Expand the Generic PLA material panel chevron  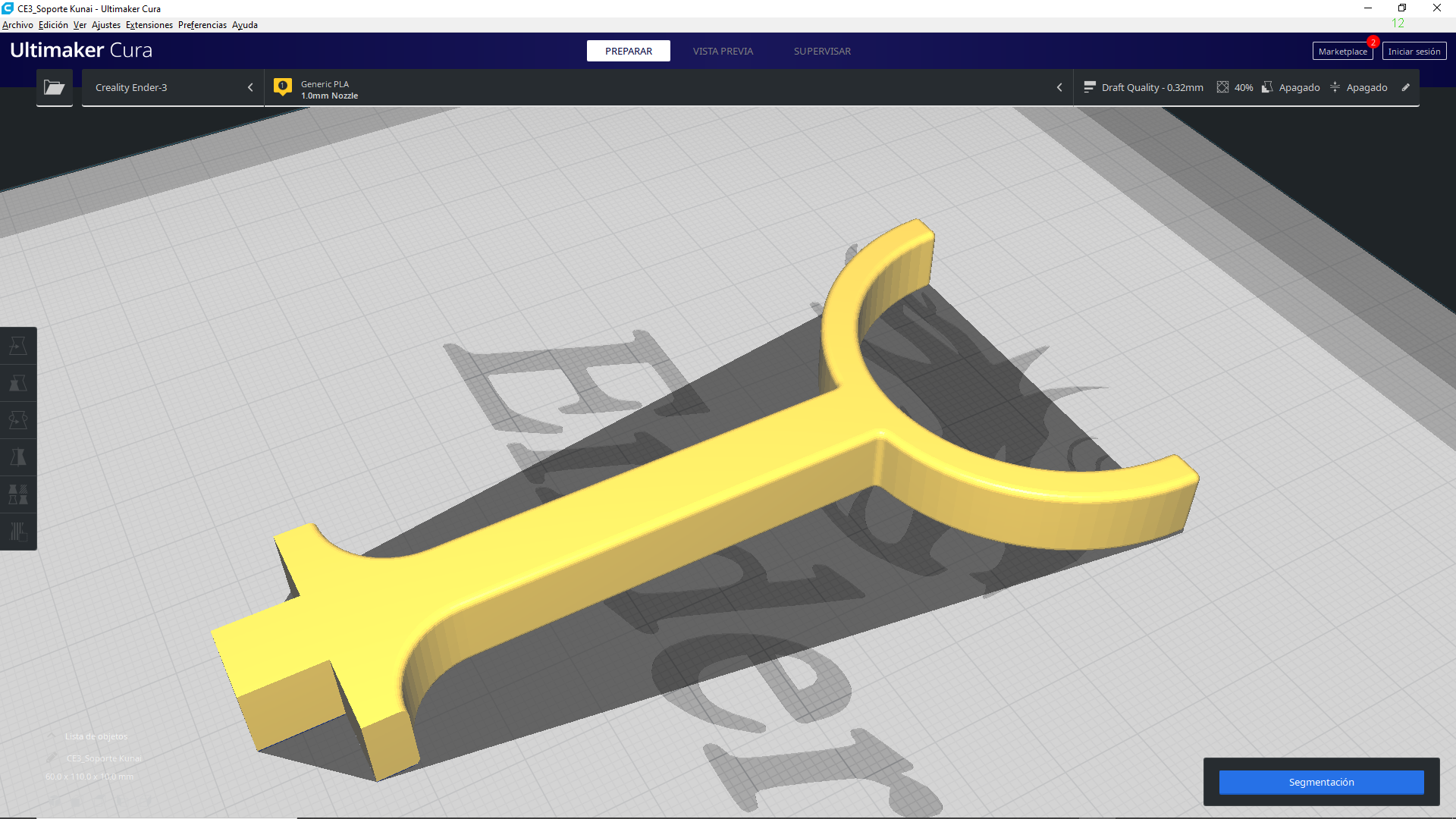[x=1059, y=88]
